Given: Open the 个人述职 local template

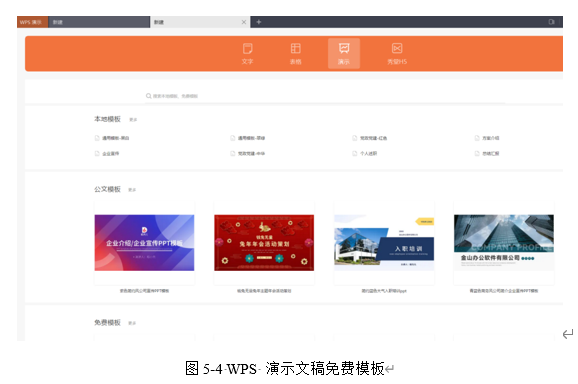Looking at the screenshot, I should [x=365, y=154].
